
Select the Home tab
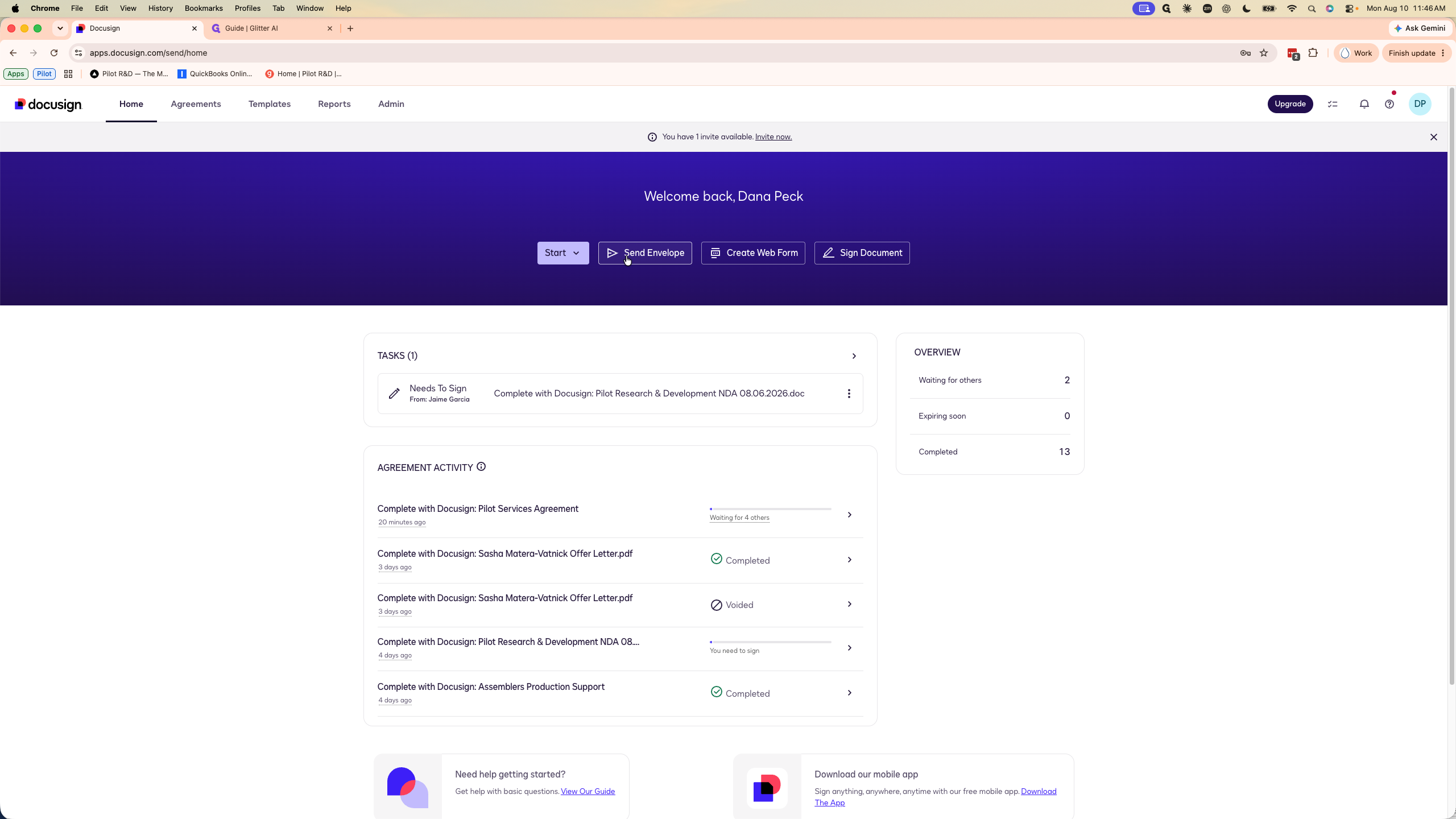pos(131,104)
